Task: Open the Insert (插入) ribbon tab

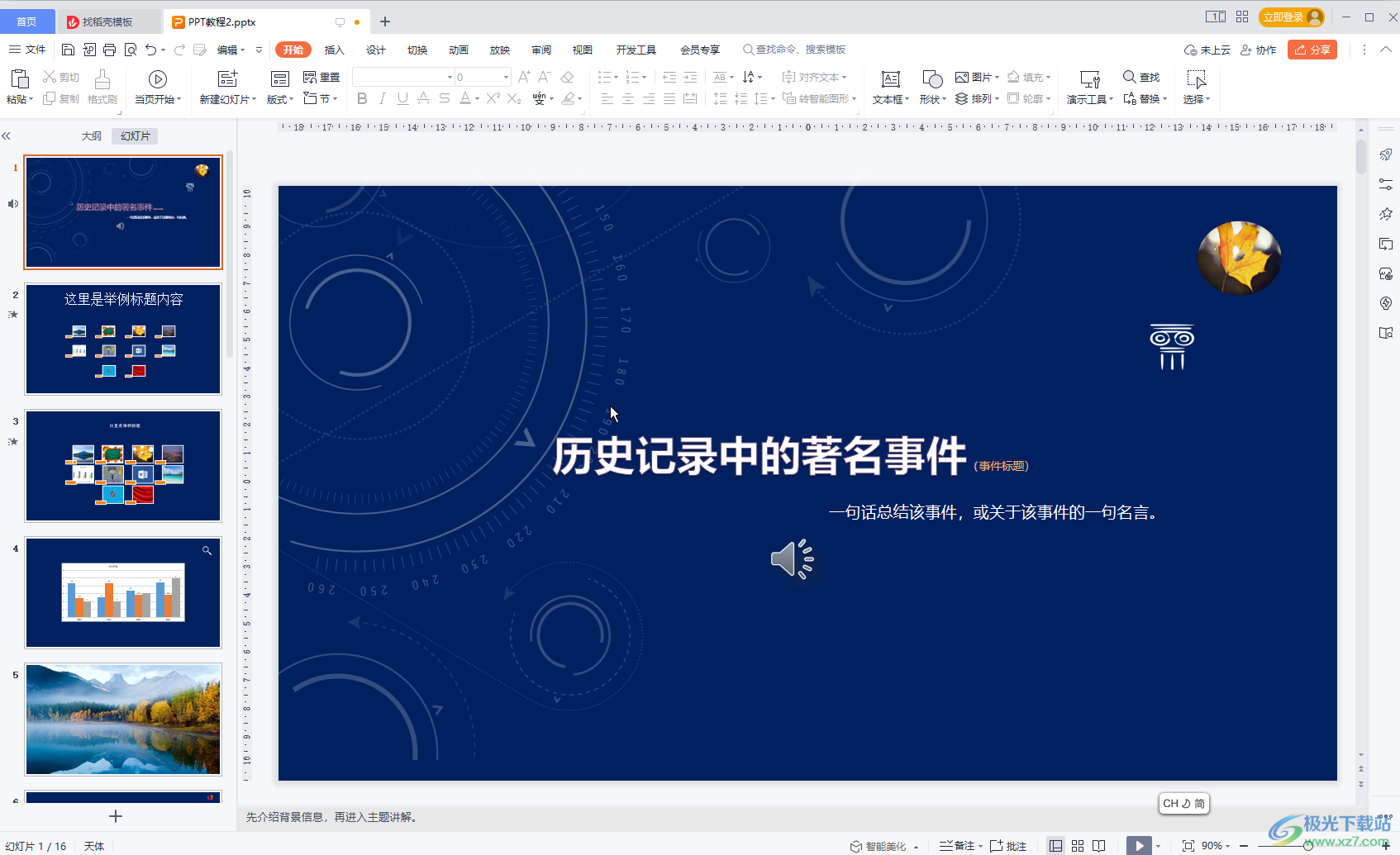Action: click(334, 50)
